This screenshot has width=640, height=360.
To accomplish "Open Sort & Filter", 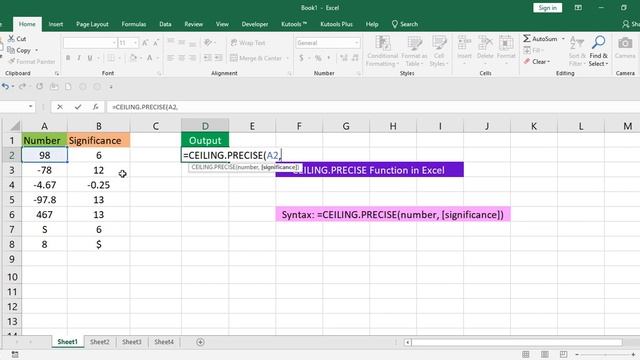I will click(577, 51).
